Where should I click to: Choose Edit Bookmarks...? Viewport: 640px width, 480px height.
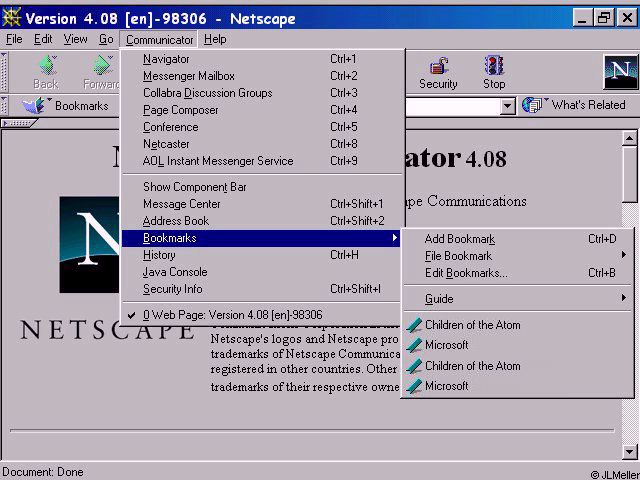518,273
